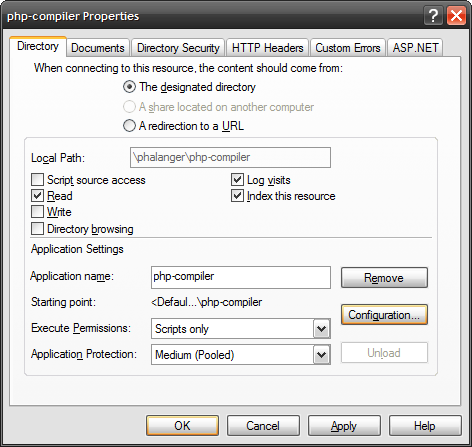Click the Application name text field
This screenshot has height=447, width=472.
point(241,277)
